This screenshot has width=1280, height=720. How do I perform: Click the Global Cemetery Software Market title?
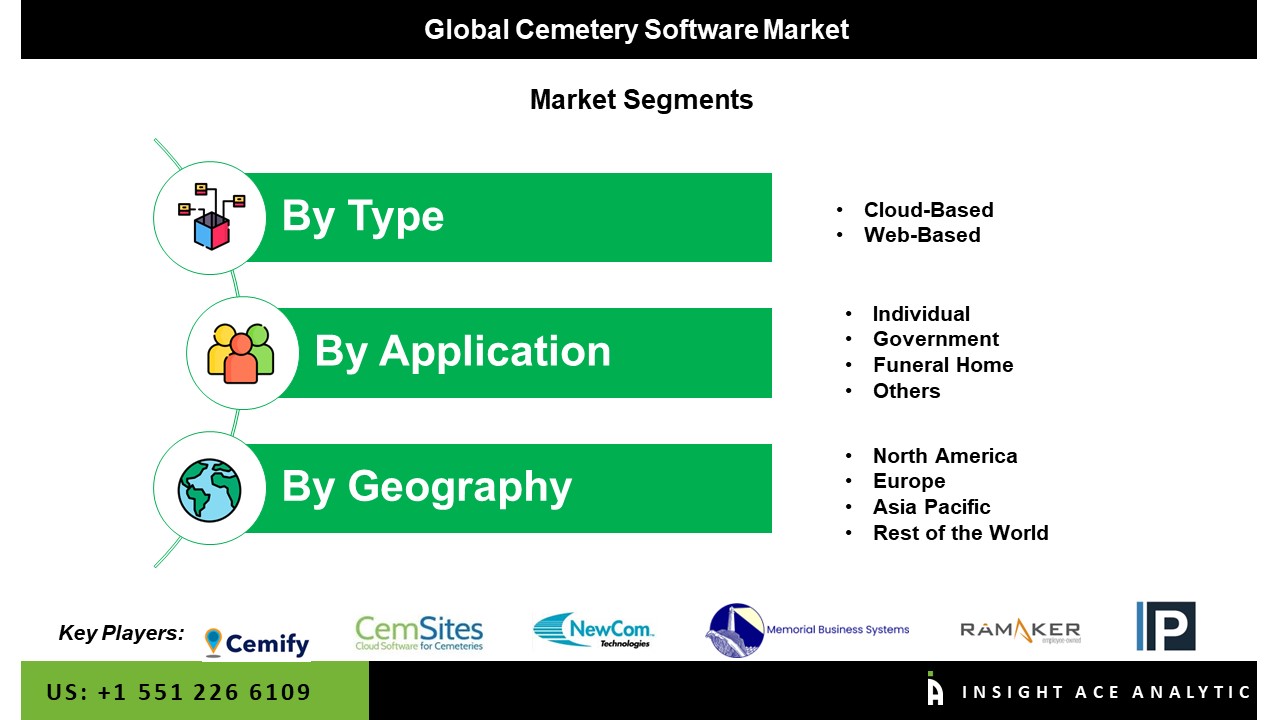pos(637,30)
